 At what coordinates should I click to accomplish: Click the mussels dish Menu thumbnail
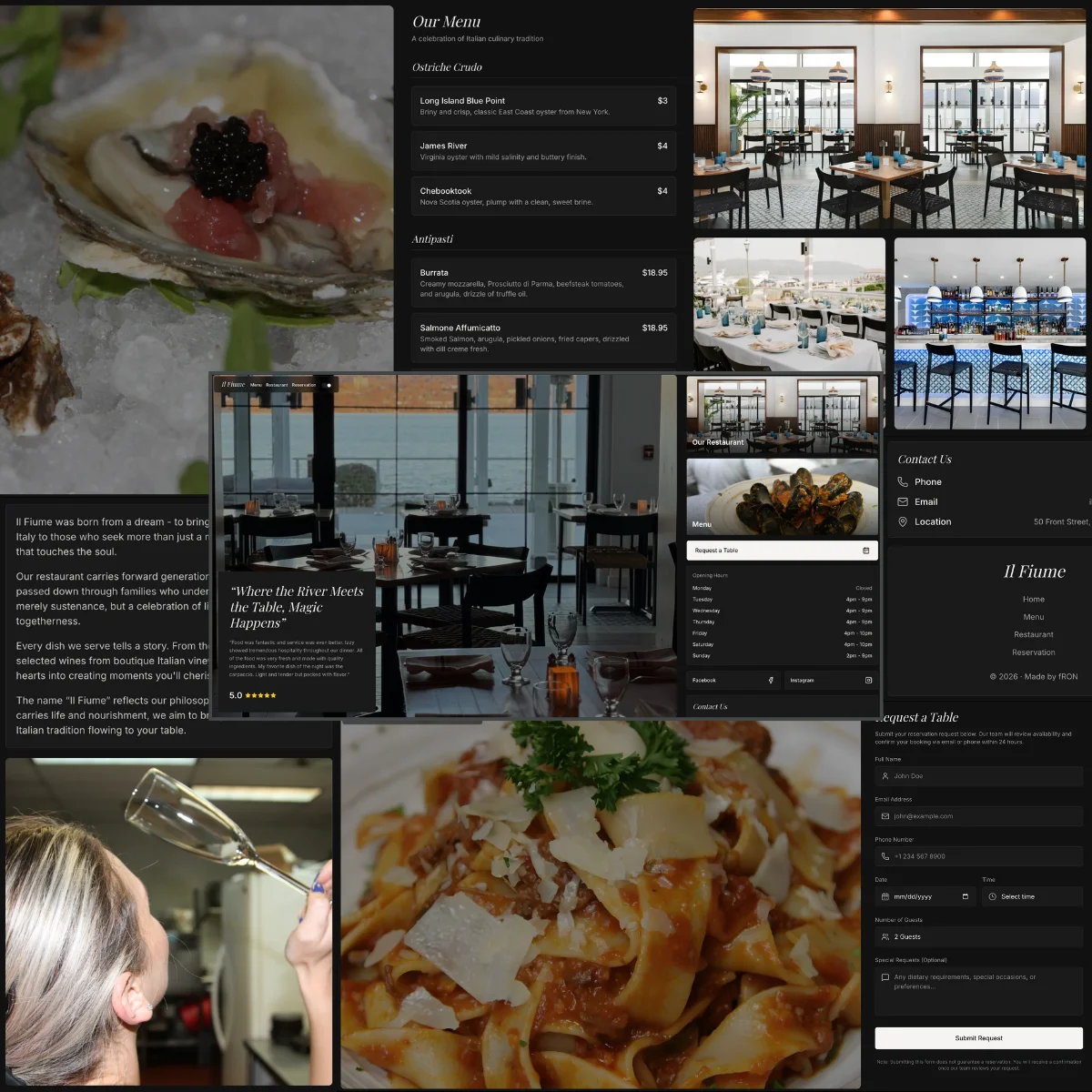[783, 496]
